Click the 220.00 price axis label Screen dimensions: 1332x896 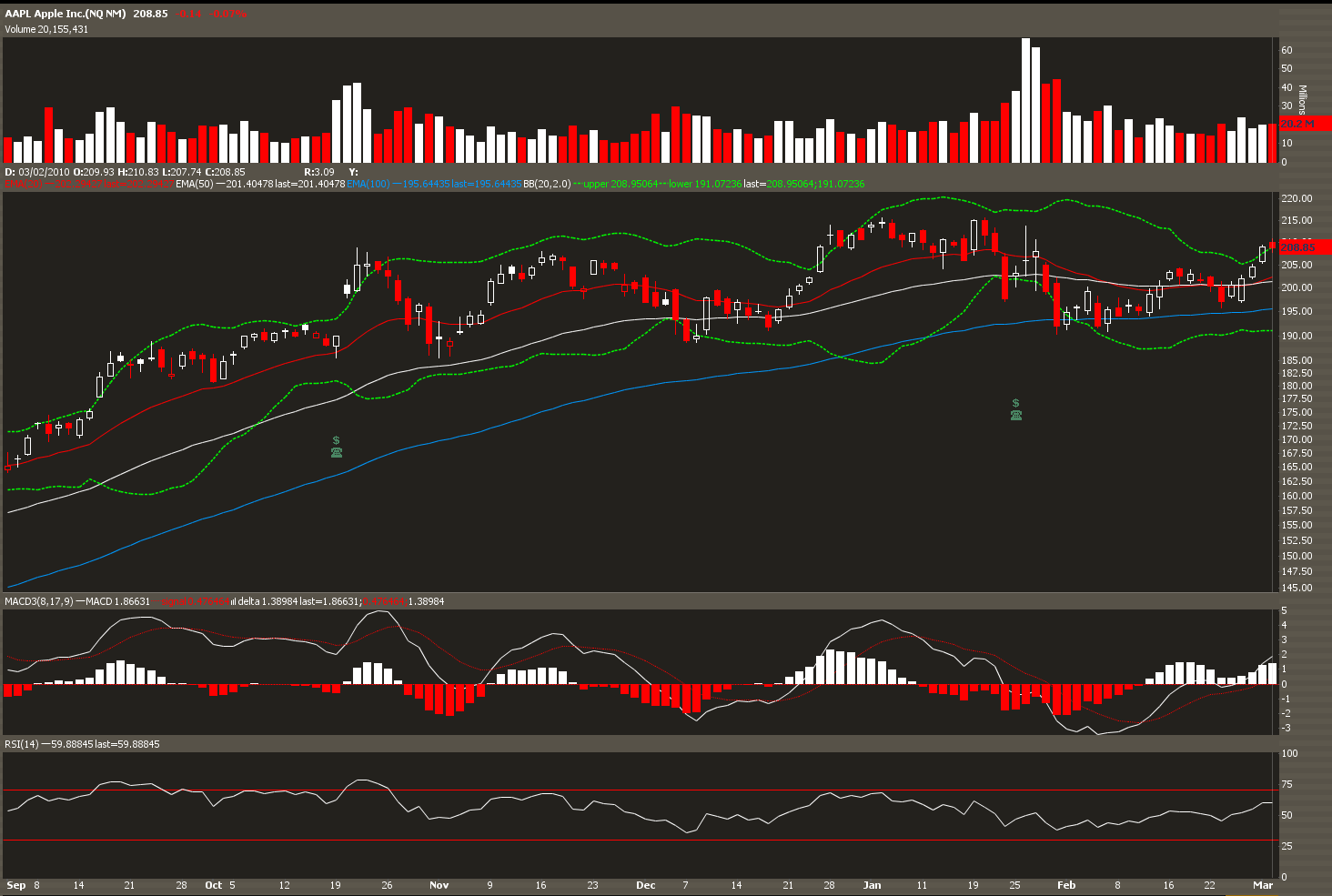click(1297, 198)
